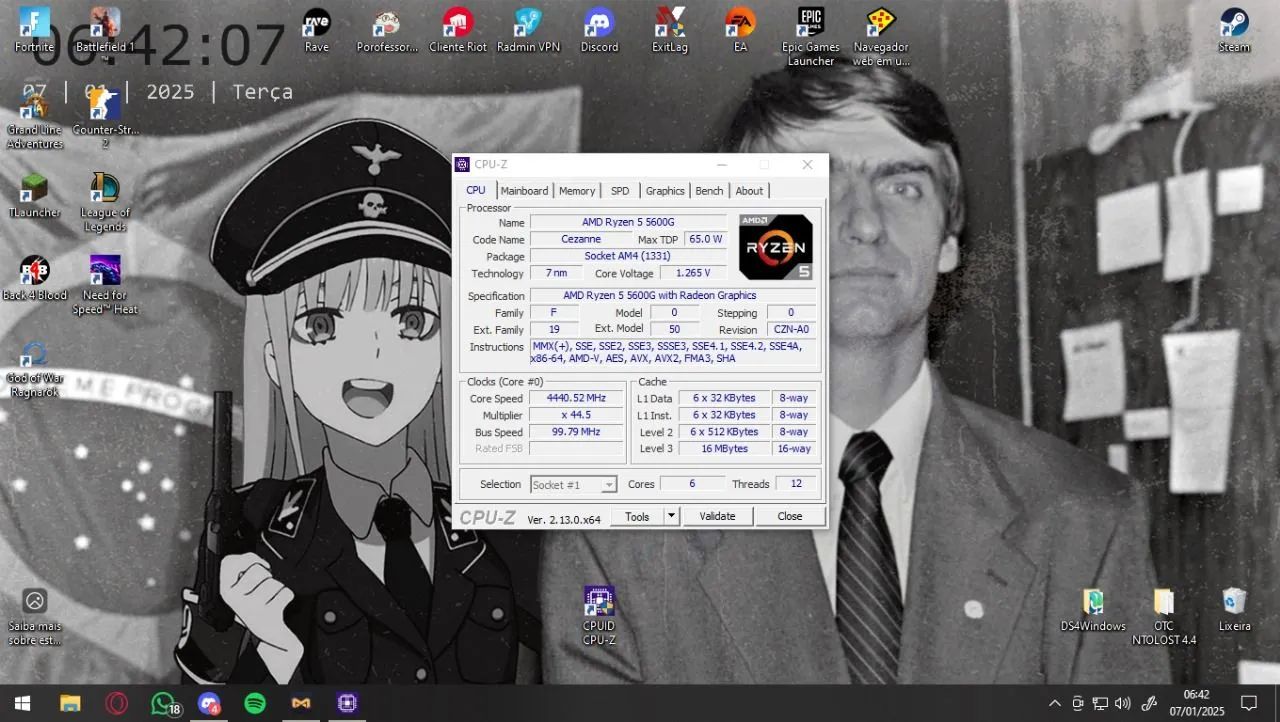Select the Discord desktop icon

(599, 29)
